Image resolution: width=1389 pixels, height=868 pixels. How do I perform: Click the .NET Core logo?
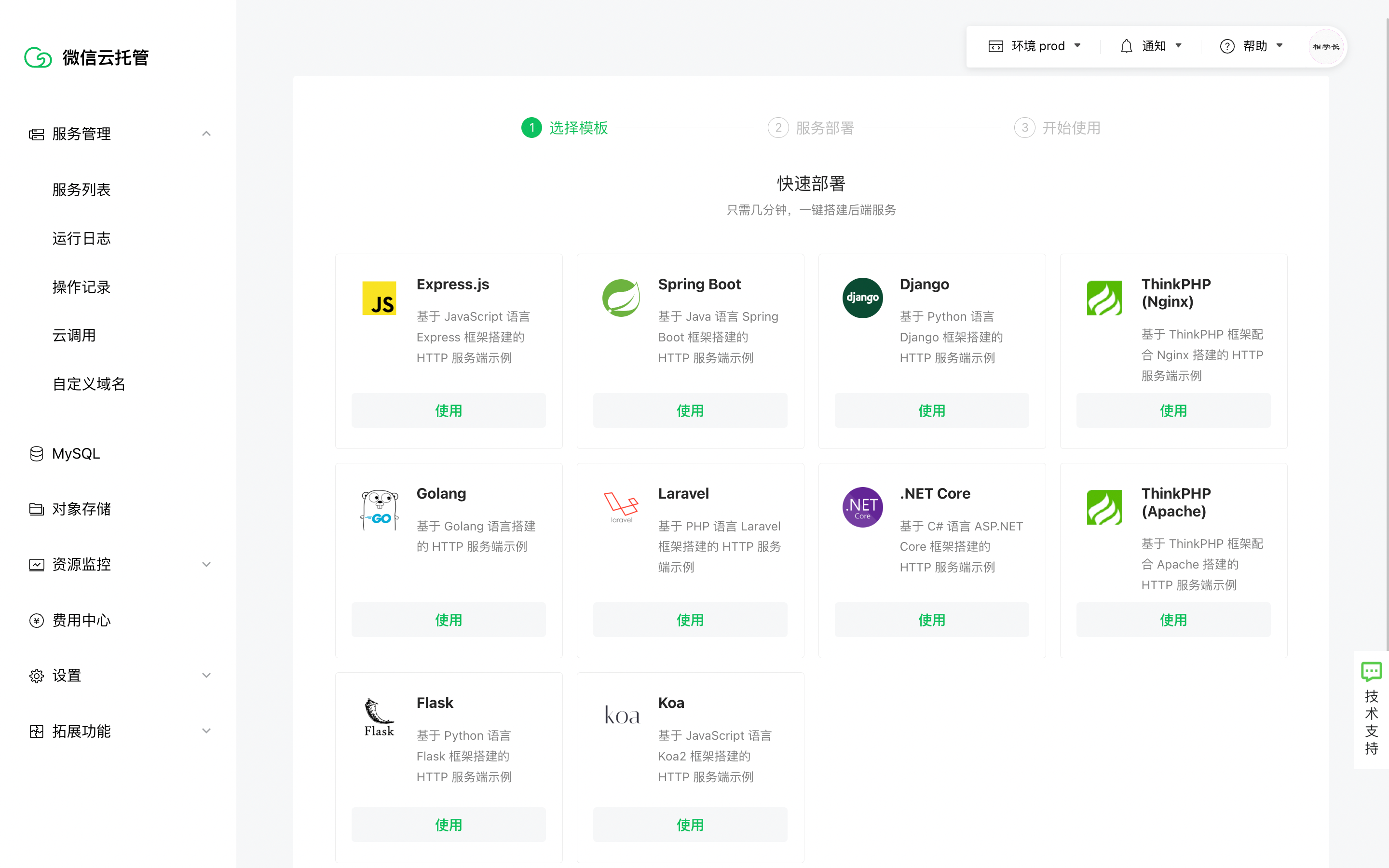tap(862, 507)
